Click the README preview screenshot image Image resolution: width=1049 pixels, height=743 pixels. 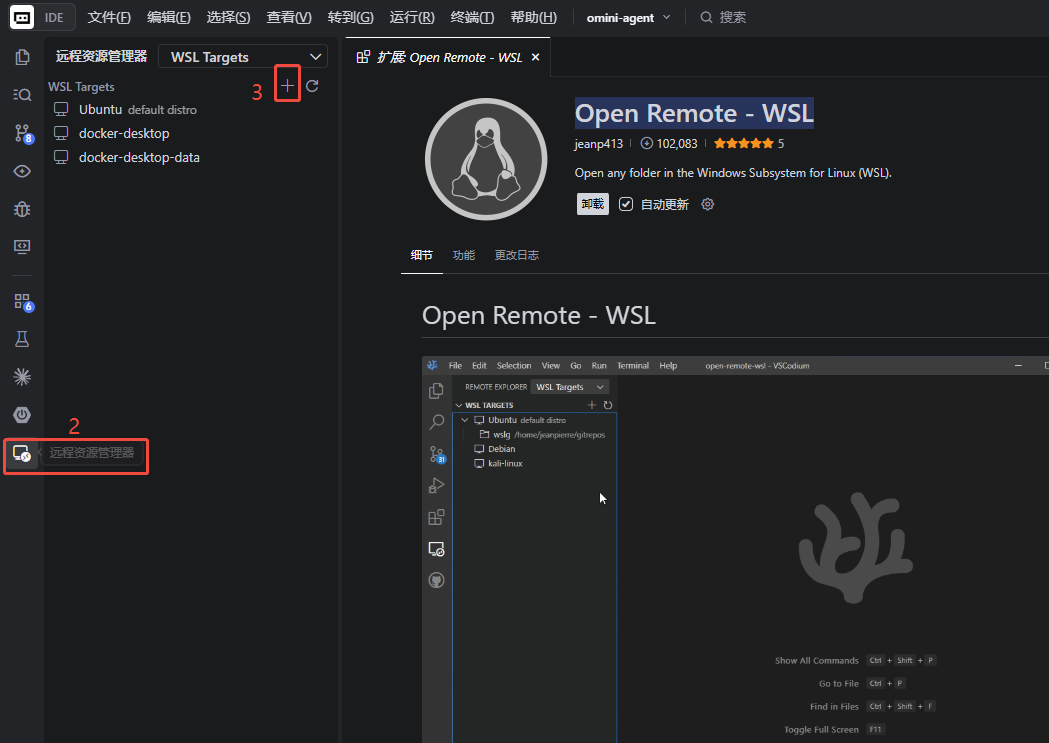coord(735,549)
